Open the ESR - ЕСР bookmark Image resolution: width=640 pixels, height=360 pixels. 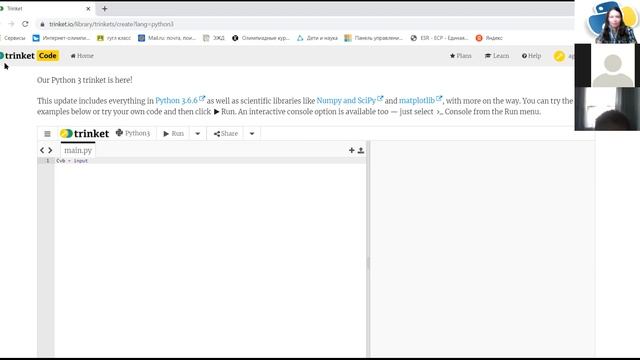tap(439, 38)
